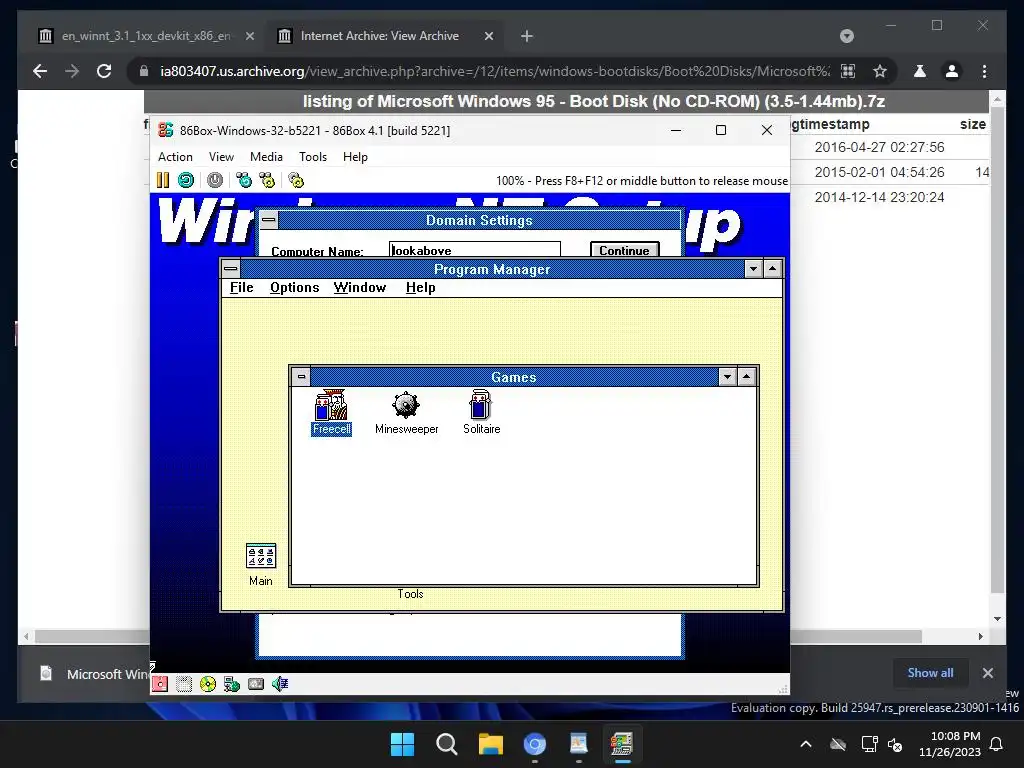The height and width of the screenshot is (768, 1024).
Task: Click the red floppy disk status icon
Action: coord(160,684)
